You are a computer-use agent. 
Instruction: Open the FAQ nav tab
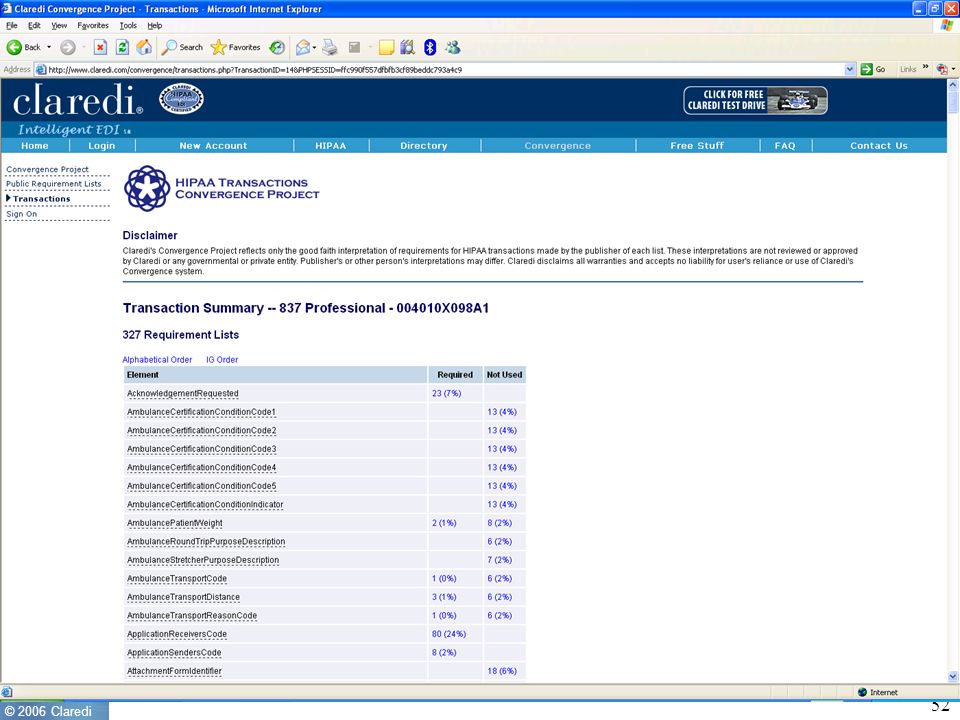[x=785, y=146]
